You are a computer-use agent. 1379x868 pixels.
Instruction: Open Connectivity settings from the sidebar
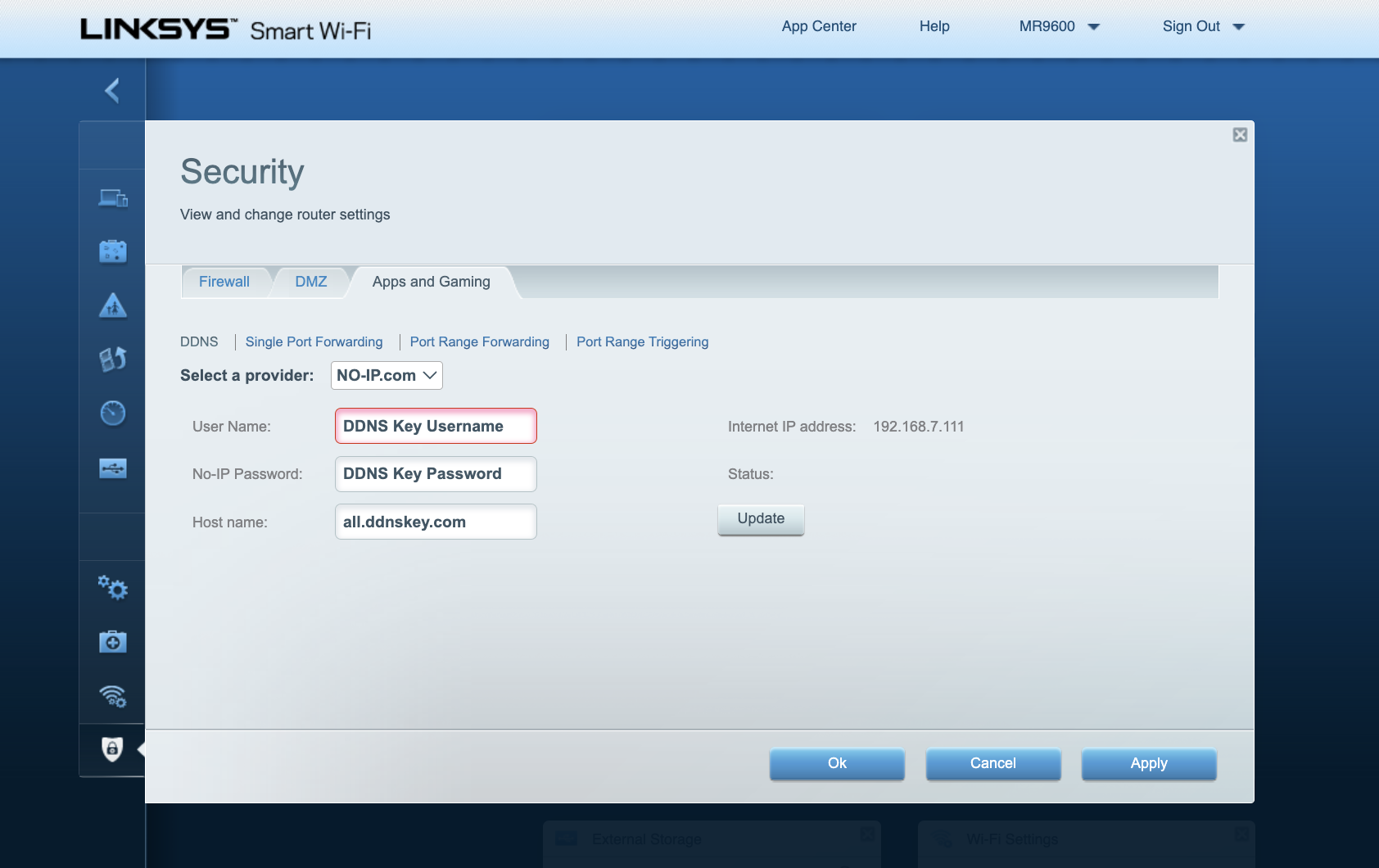112,588
